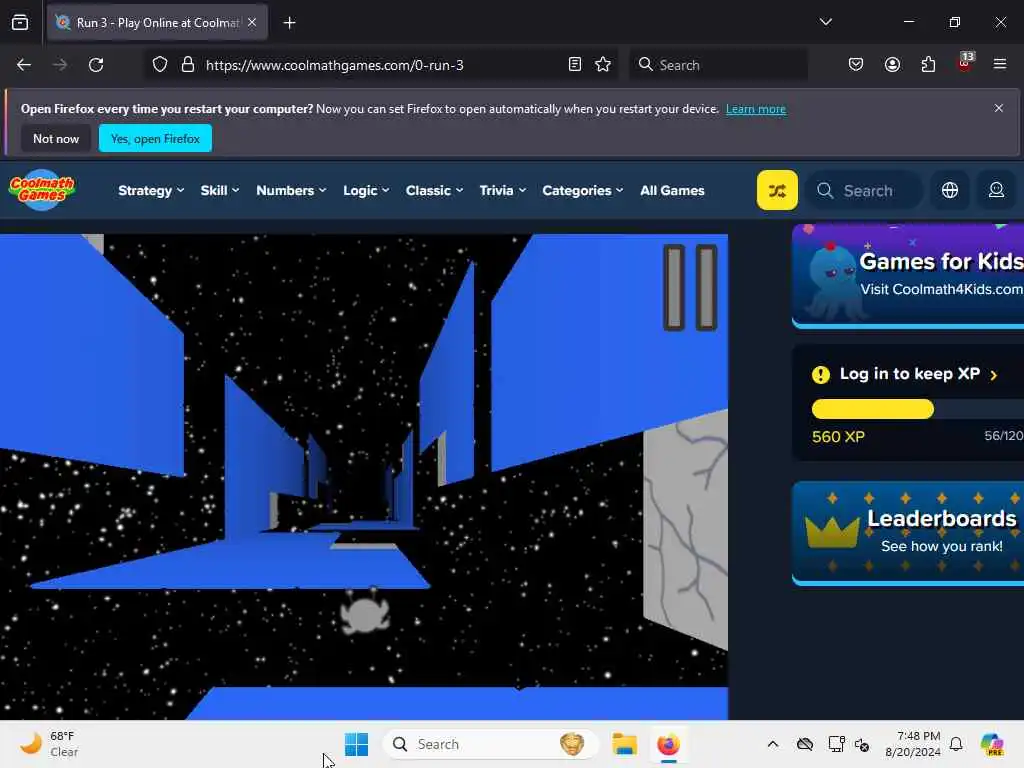Expand the Numbers menu
This screenshot has width=1024, height=768.
click(x=291, y=191)
